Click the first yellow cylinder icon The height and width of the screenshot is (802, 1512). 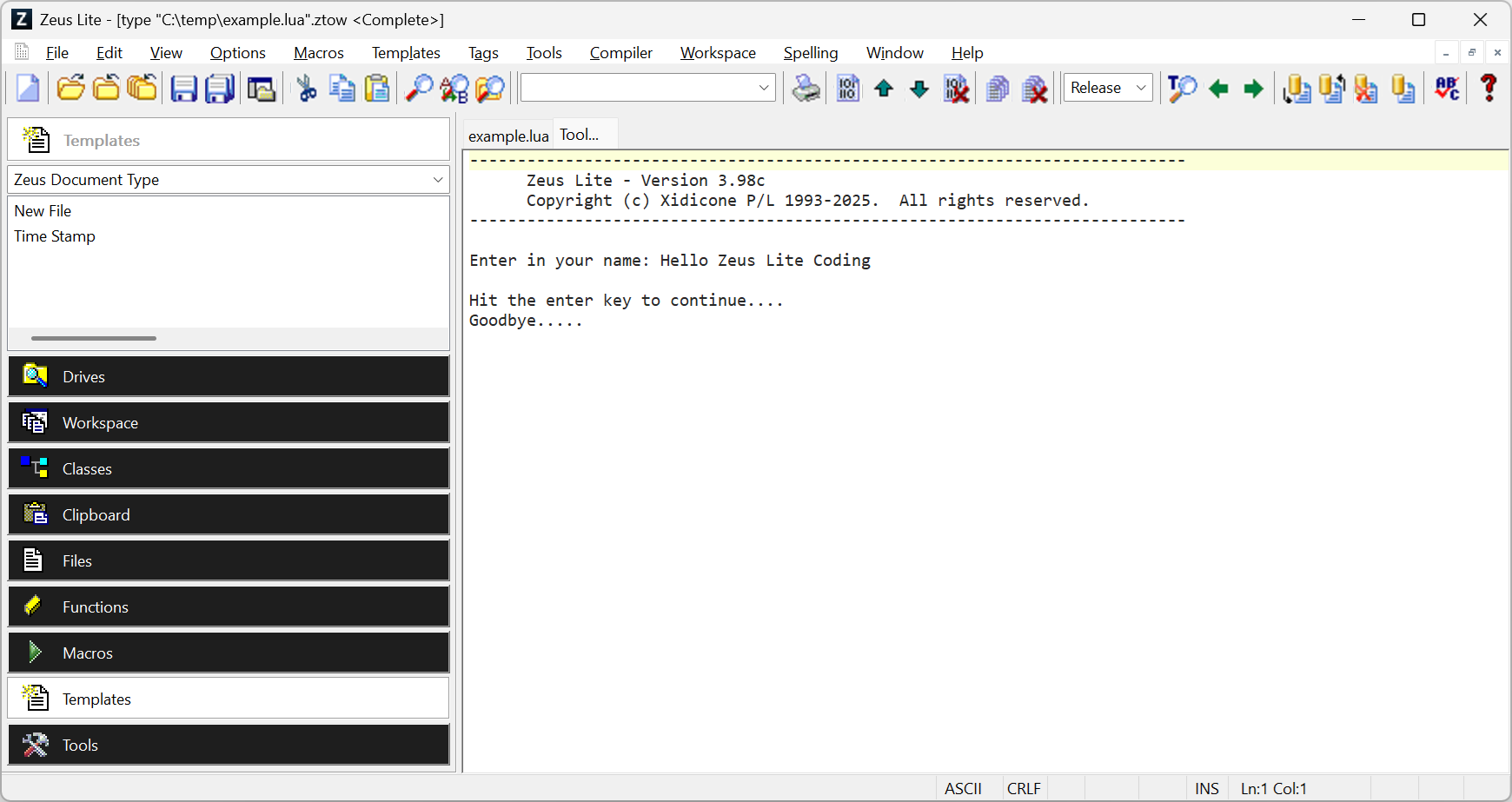(1296, 88)
